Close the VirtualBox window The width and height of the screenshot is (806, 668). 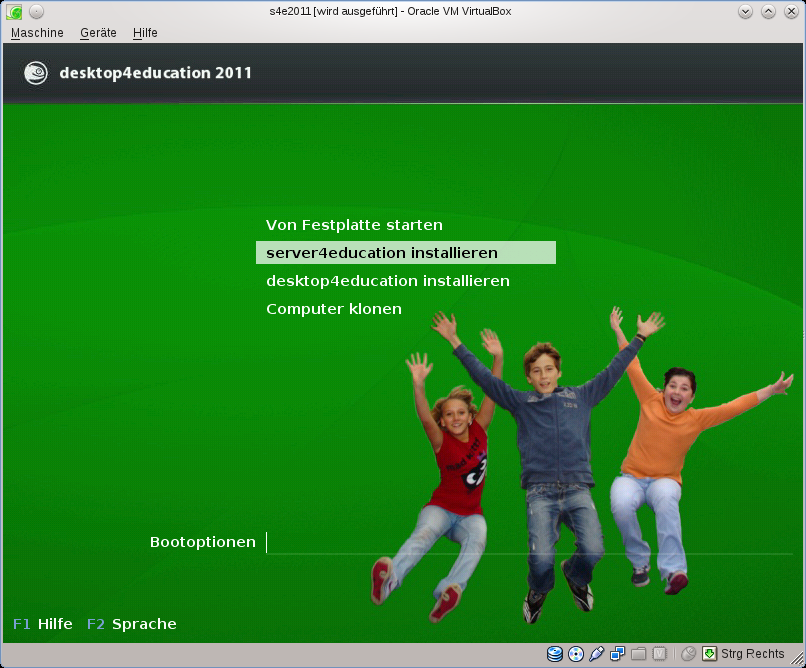point(792,11)
